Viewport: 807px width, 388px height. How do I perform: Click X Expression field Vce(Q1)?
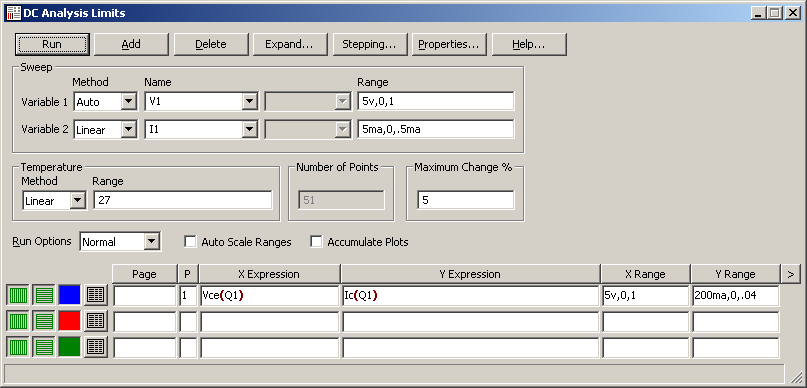point(270,296)
